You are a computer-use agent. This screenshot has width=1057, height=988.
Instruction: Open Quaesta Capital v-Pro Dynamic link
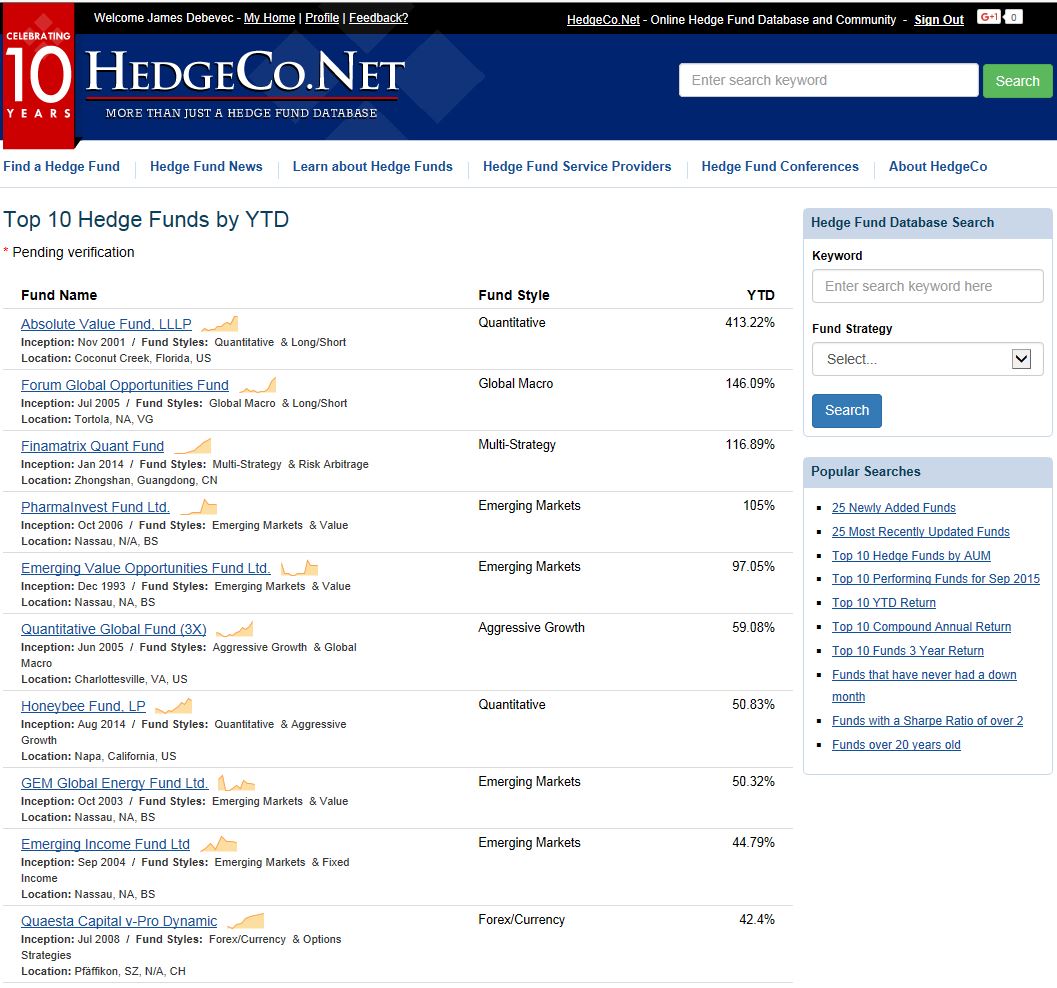coord(119,921)
